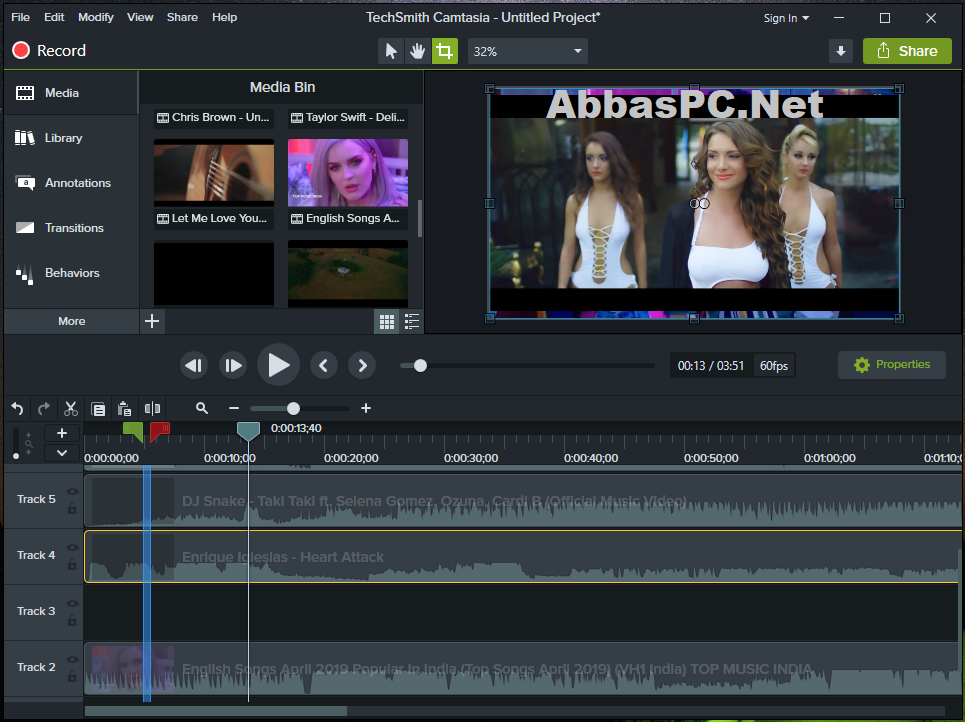
Task: Click the plus Import Media button
Action: click(x=152, y=321)
